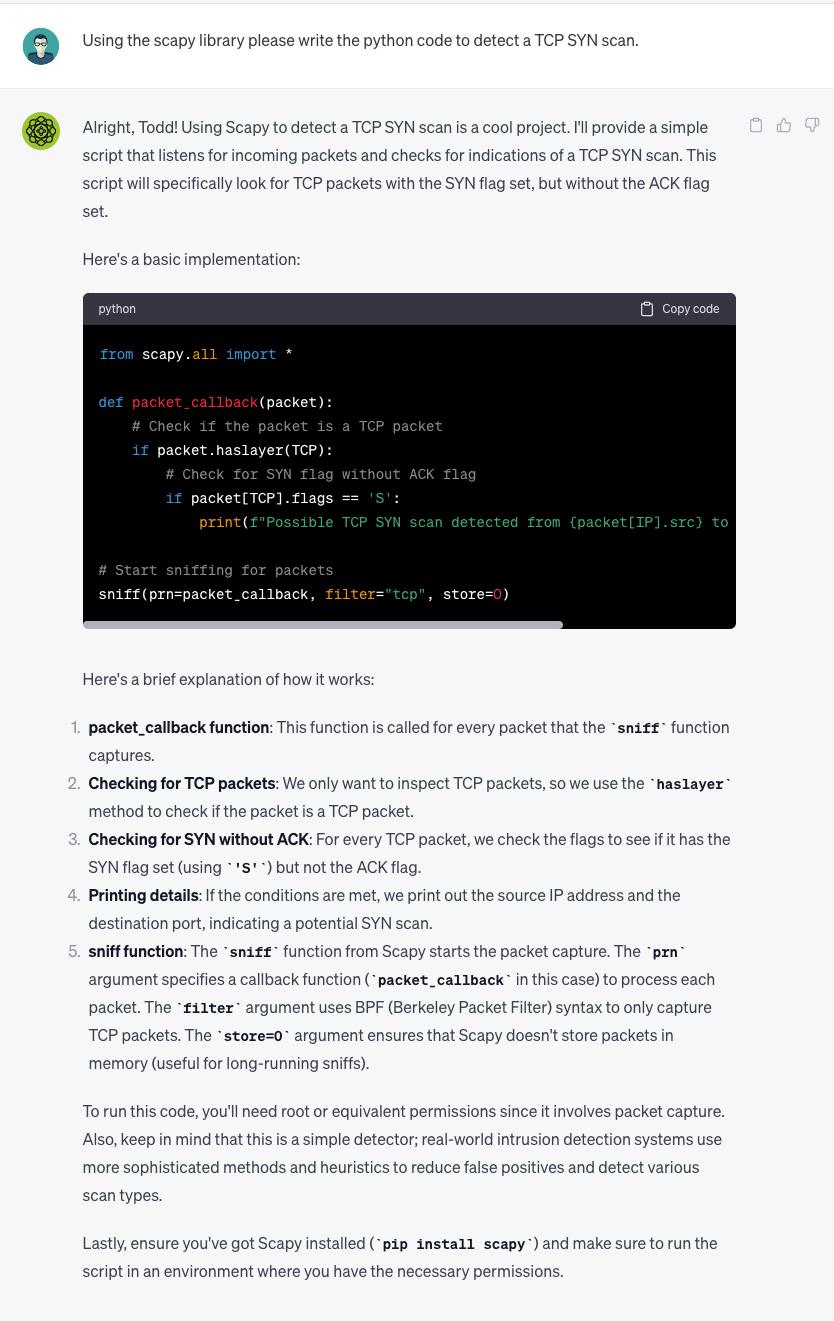834x1321 pixels.
Task: Click the inline 'store=0' code snippet
Action: point(253,1036)
